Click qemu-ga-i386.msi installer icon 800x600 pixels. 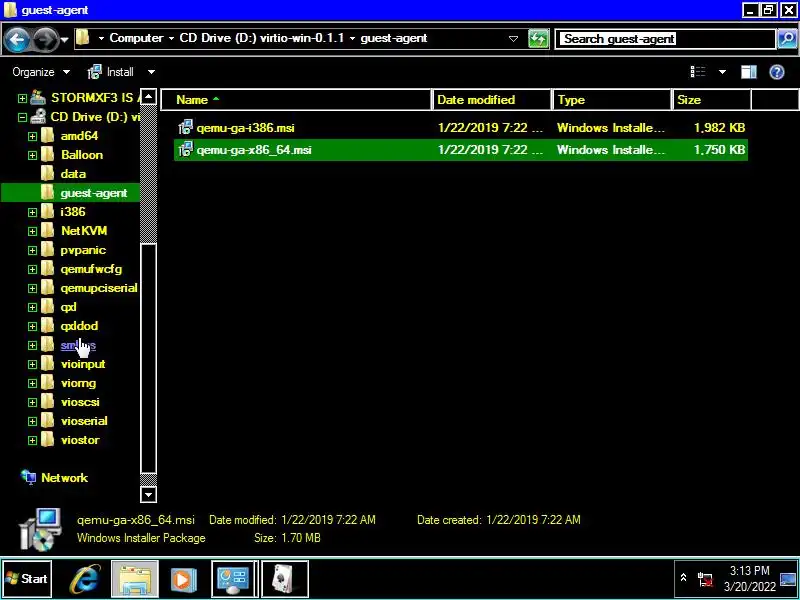click(185, 128)
